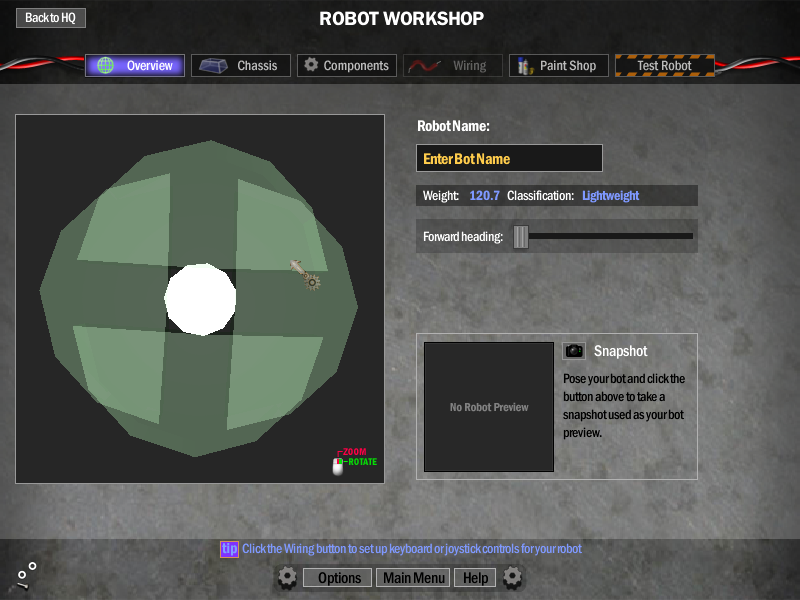Click the 120.7 weight value

[x=484, y=195]
